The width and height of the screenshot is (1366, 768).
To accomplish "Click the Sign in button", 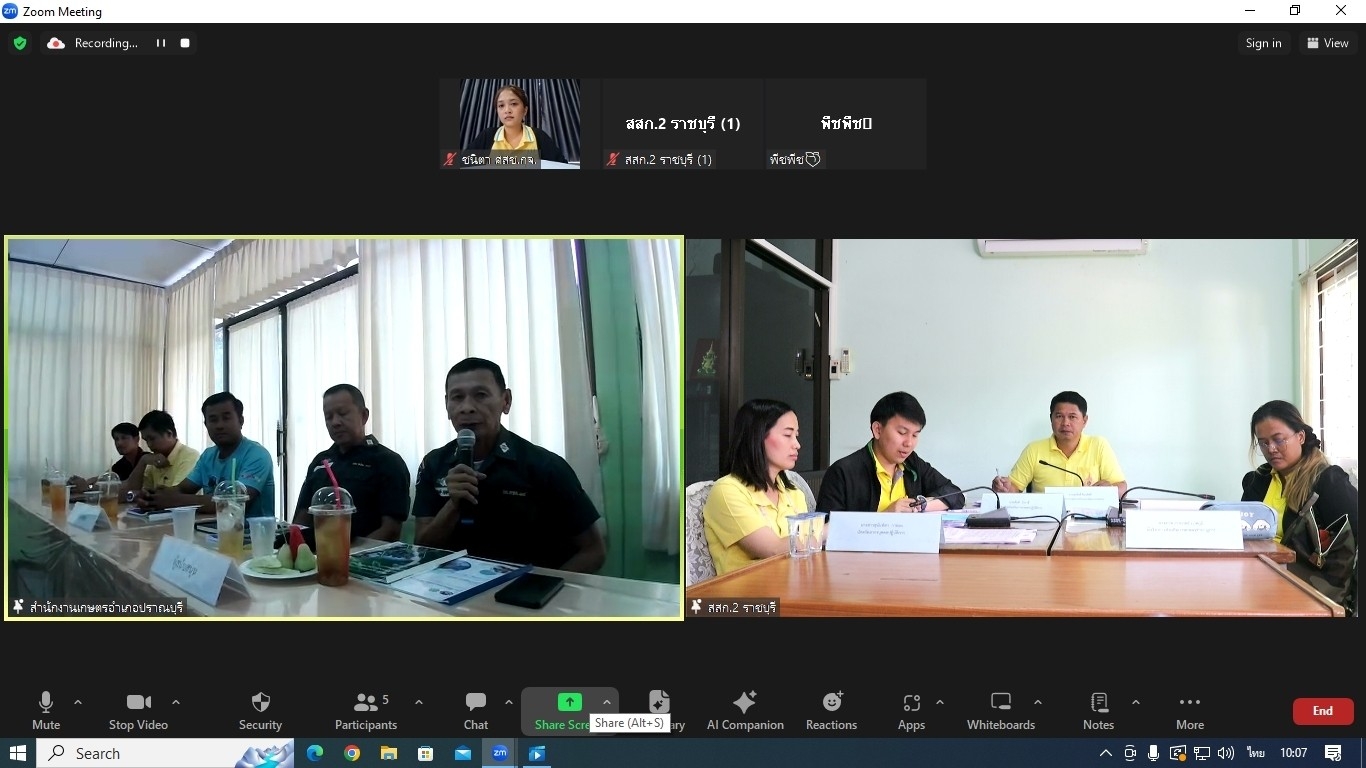I will pyautogui.click(x=1263, y=43).
